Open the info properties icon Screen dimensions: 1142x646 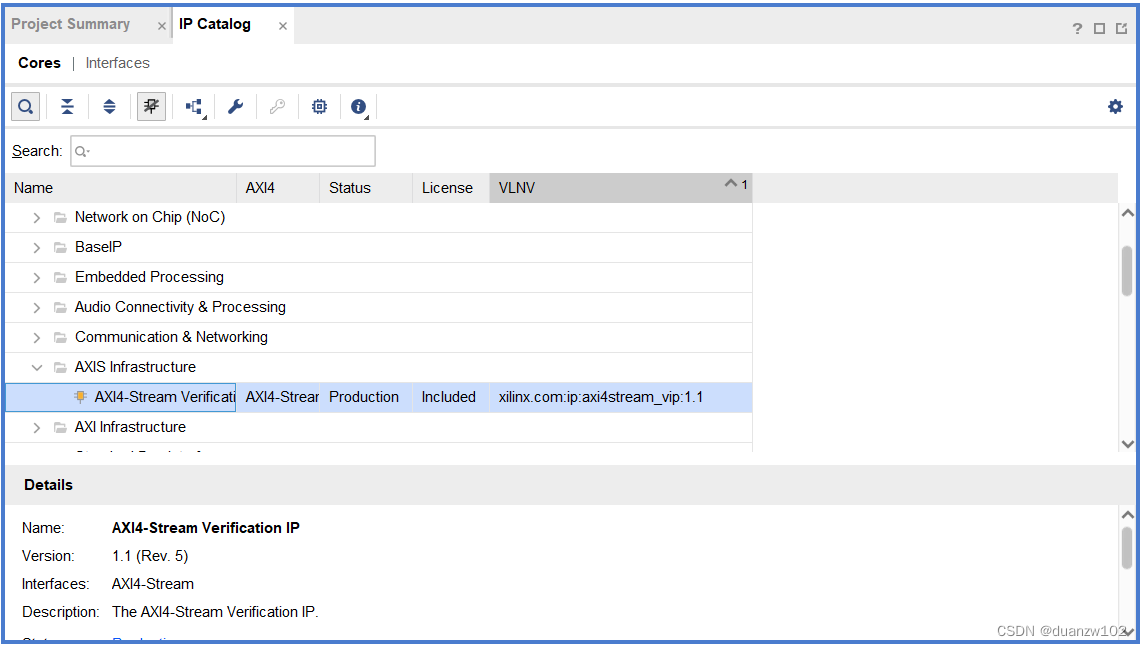(x=359, y=107)
